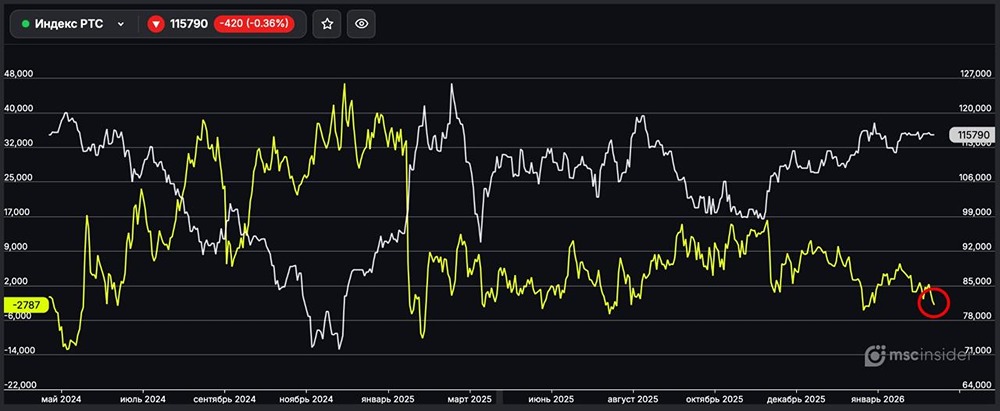
Task: Click the chevron next to Индекс РТС
Action: coord(121,24)
